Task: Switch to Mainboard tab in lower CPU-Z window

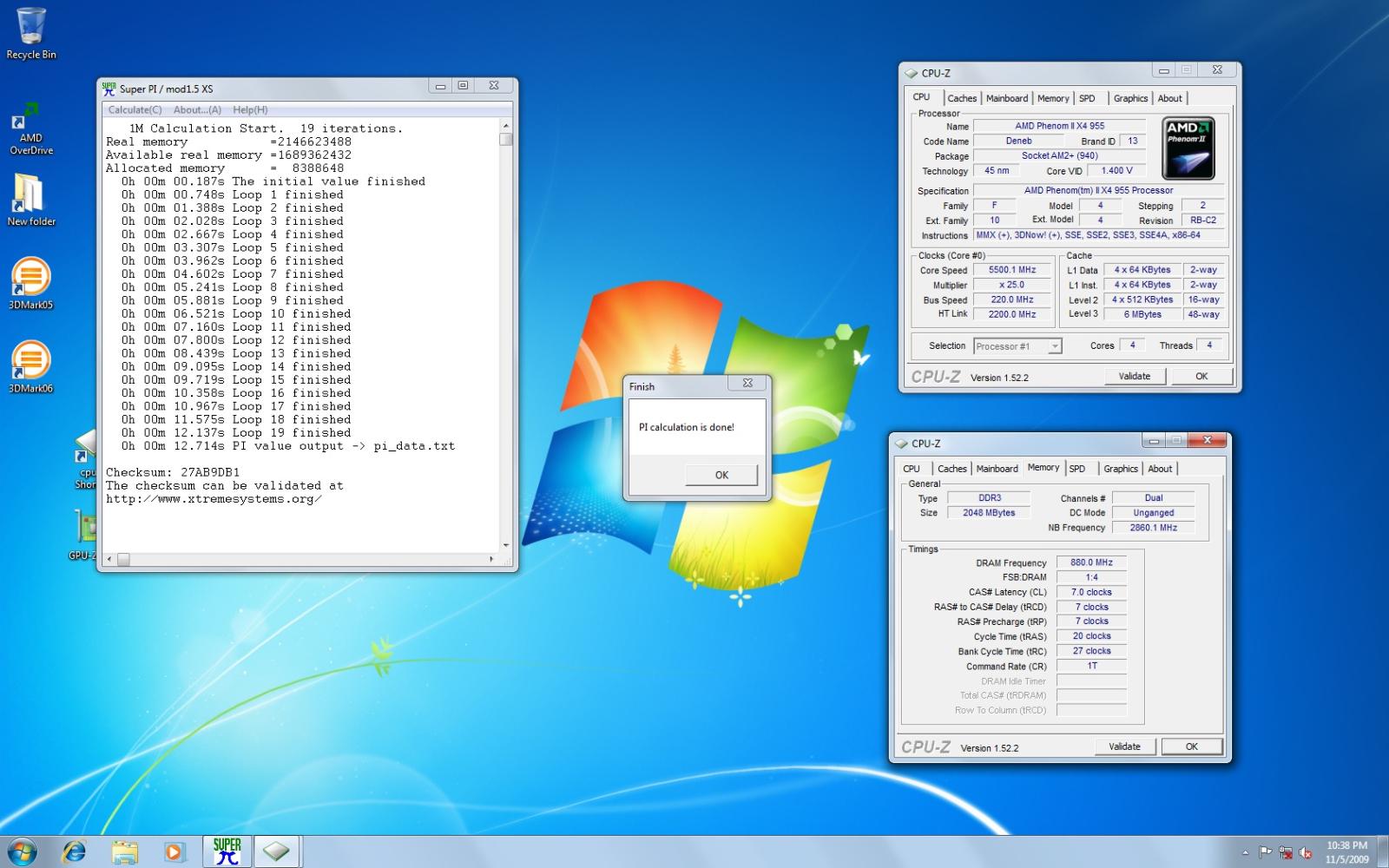Action: pyautogui.click(x=997, y=469)
